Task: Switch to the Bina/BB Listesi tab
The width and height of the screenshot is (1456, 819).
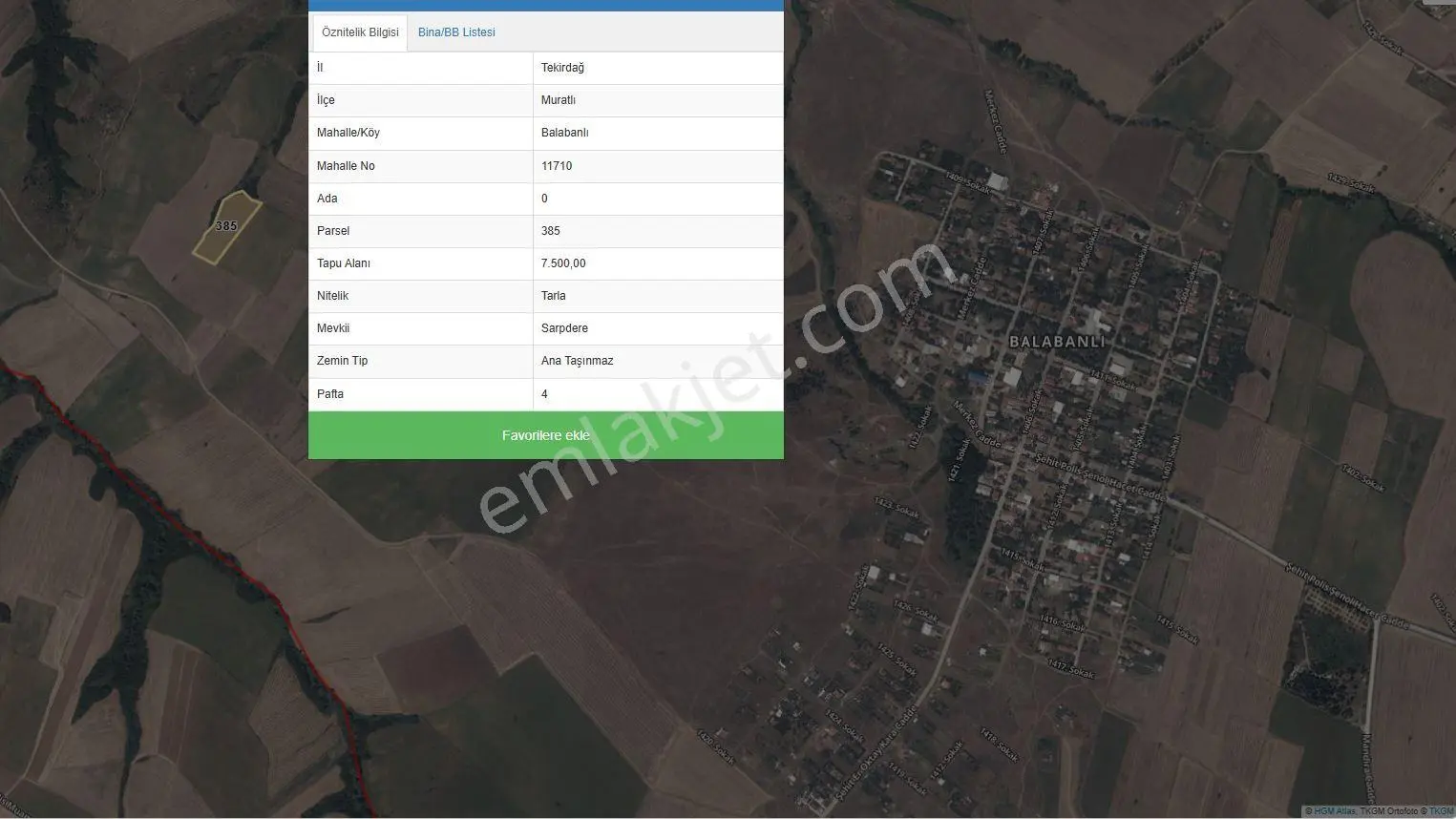Action: coord(456,32)
